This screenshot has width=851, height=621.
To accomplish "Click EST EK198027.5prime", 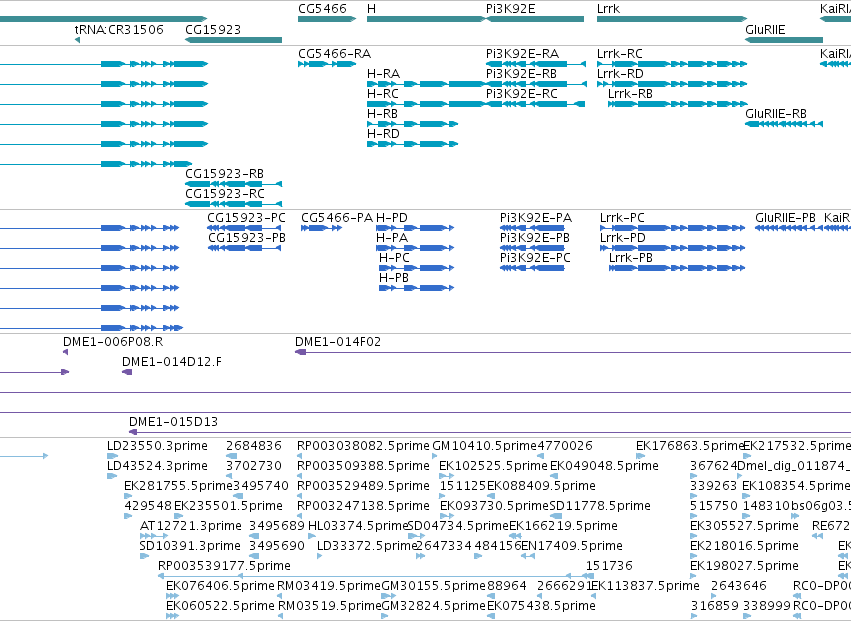I will 693,576.
